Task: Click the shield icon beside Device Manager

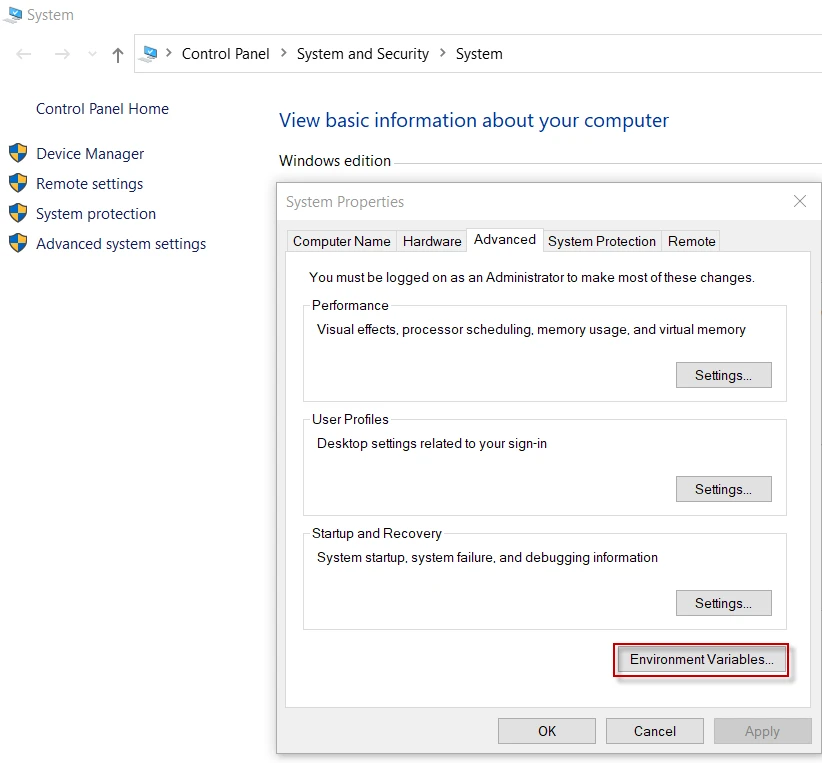Action: click(18, 153)
